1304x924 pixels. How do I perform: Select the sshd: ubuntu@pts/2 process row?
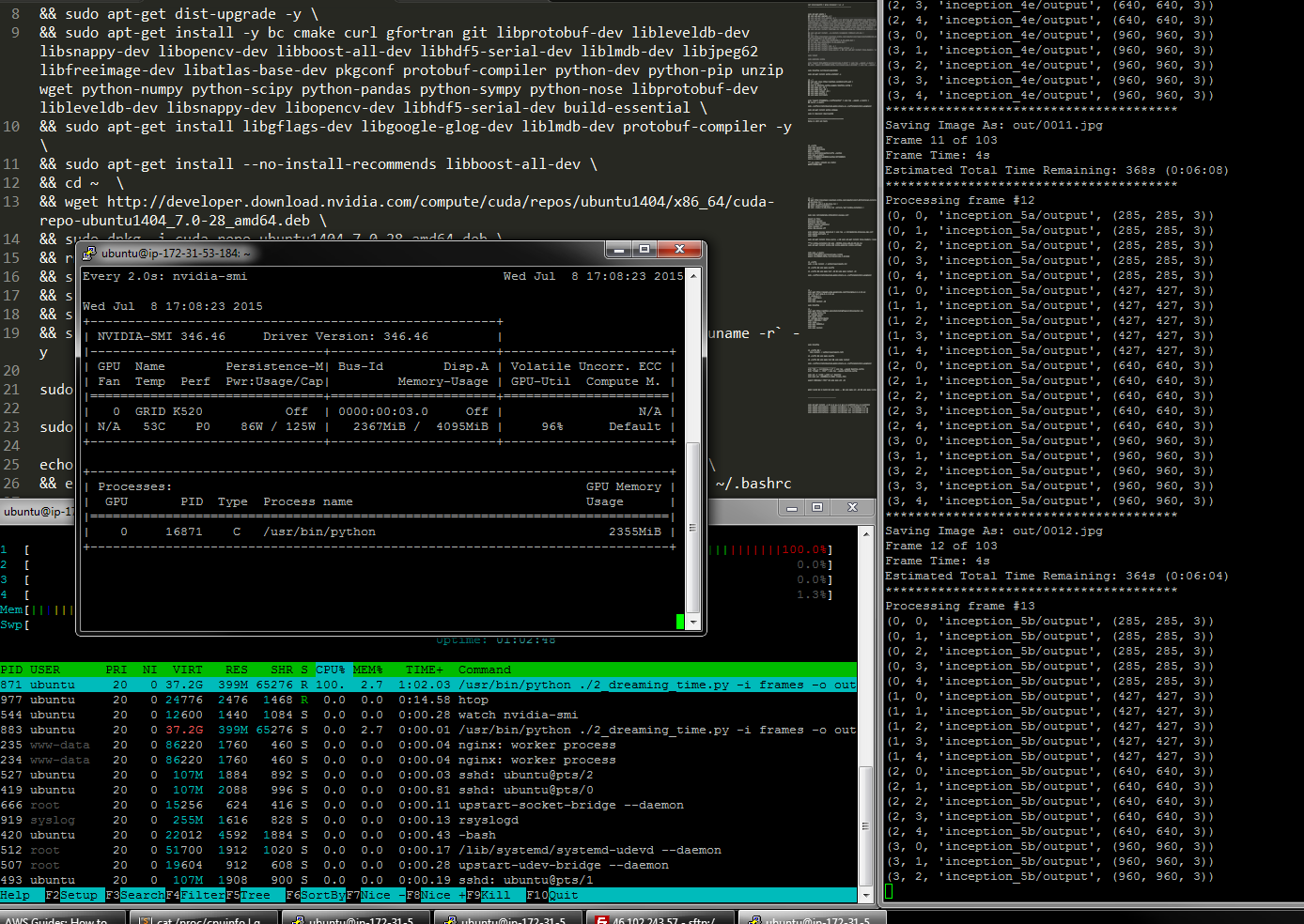point(428,775)
